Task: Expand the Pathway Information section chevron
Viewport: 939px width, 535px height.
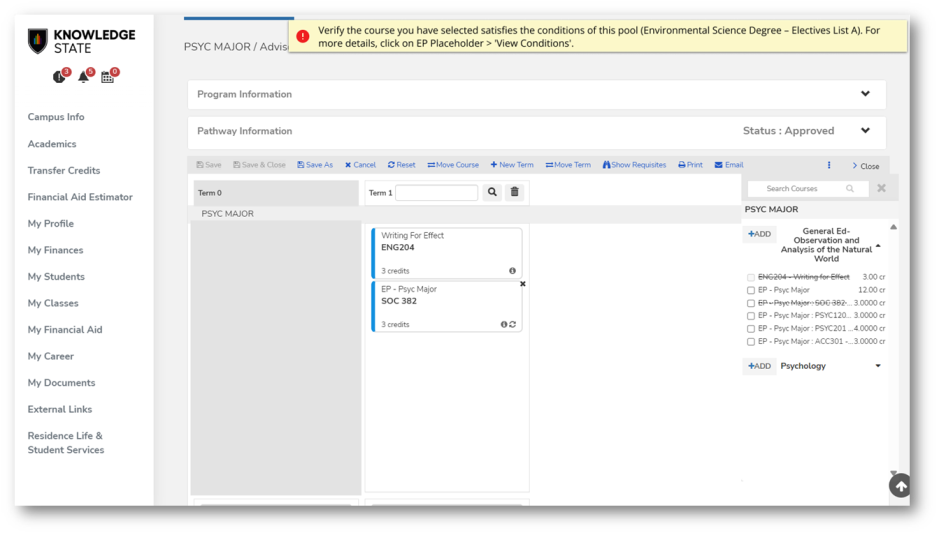Action: coord(865,131)
